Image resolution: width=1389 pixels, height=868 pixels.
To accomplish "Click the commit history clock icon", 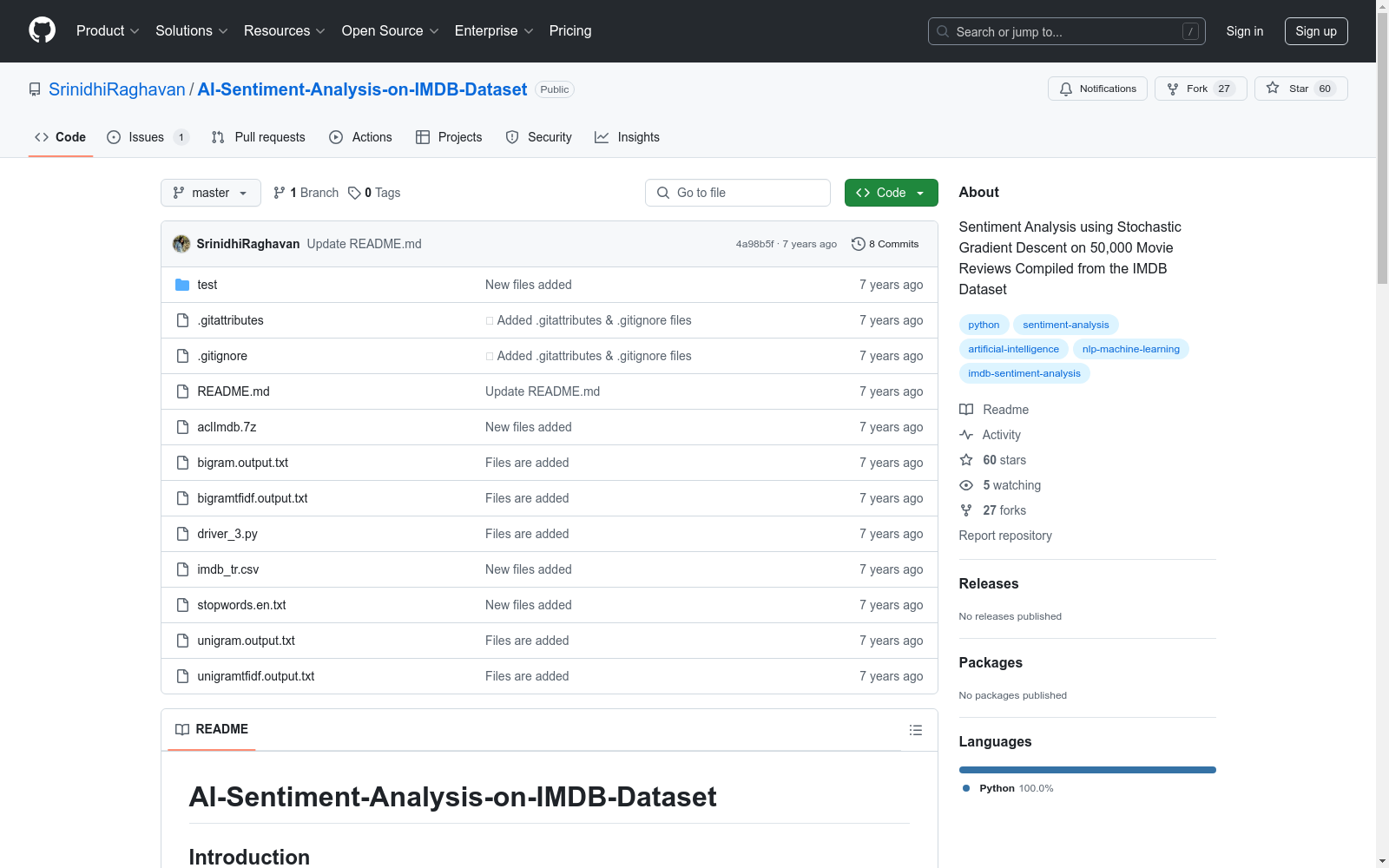I will (x=859, y=244).
